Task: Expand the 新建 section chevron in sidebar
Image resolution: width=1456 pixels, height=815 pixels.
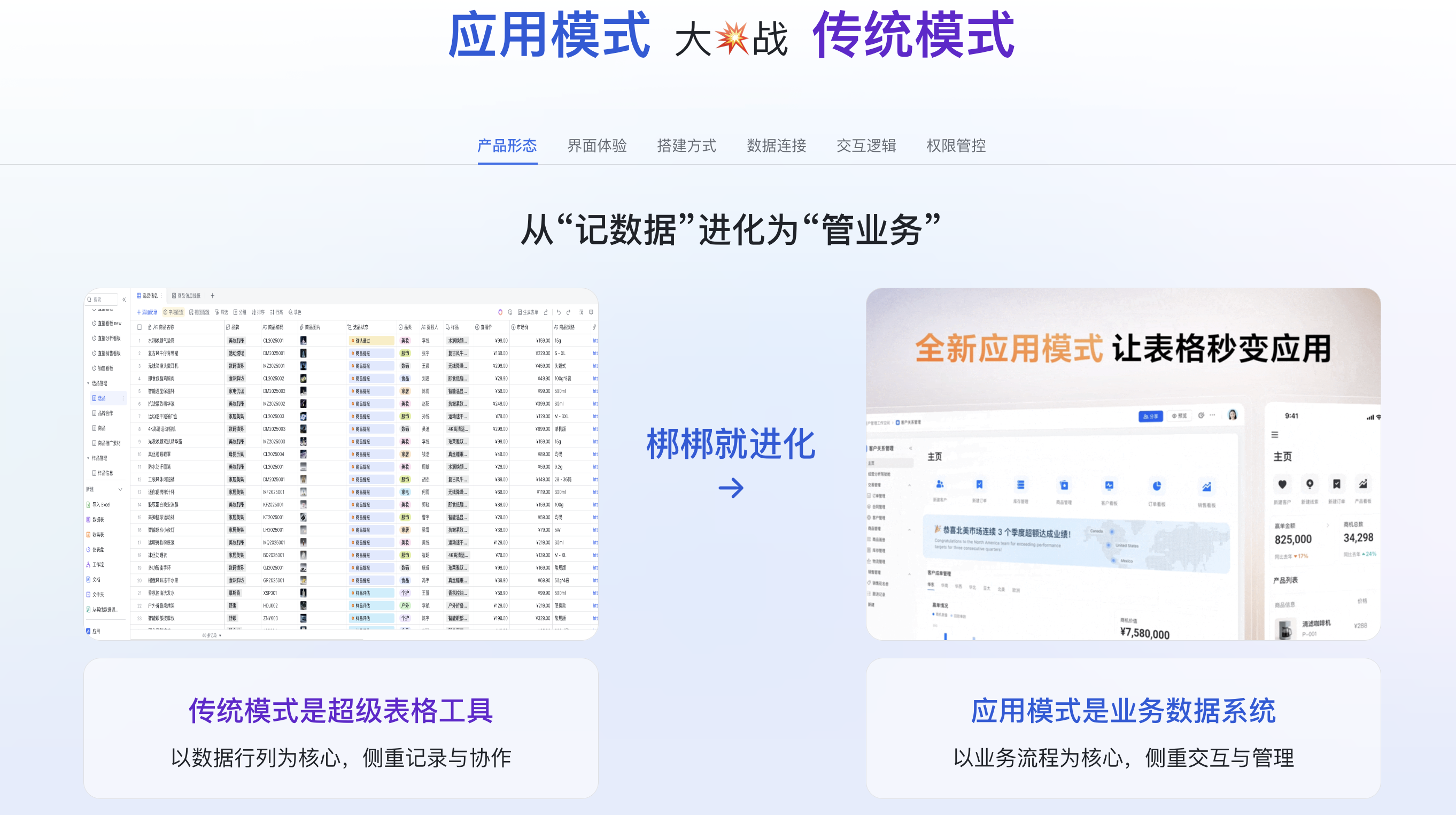Action: [x=120, y=489]
